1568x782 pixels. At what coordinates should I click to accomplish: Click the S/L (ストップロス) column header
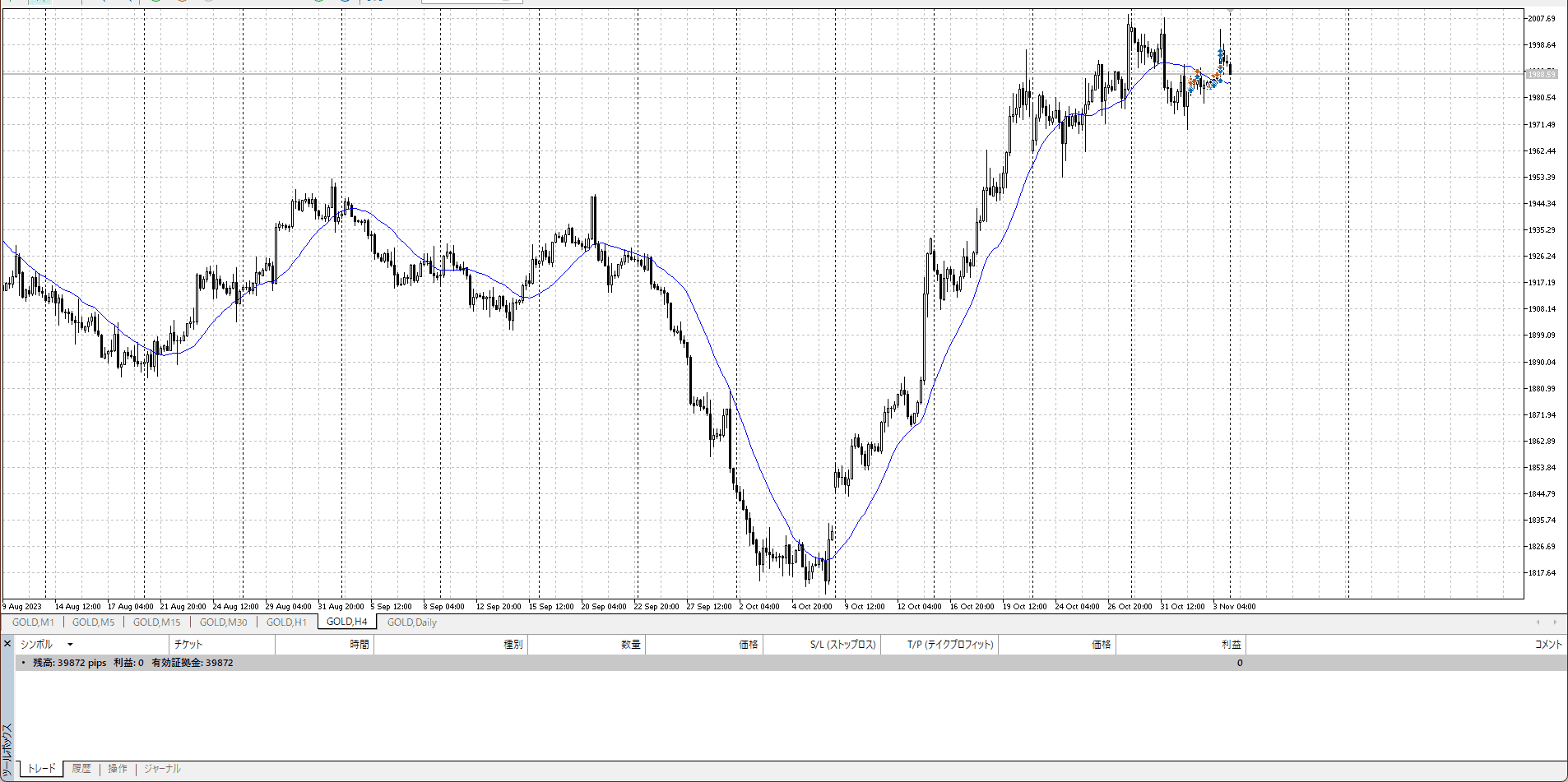click(x=842, y=645)
